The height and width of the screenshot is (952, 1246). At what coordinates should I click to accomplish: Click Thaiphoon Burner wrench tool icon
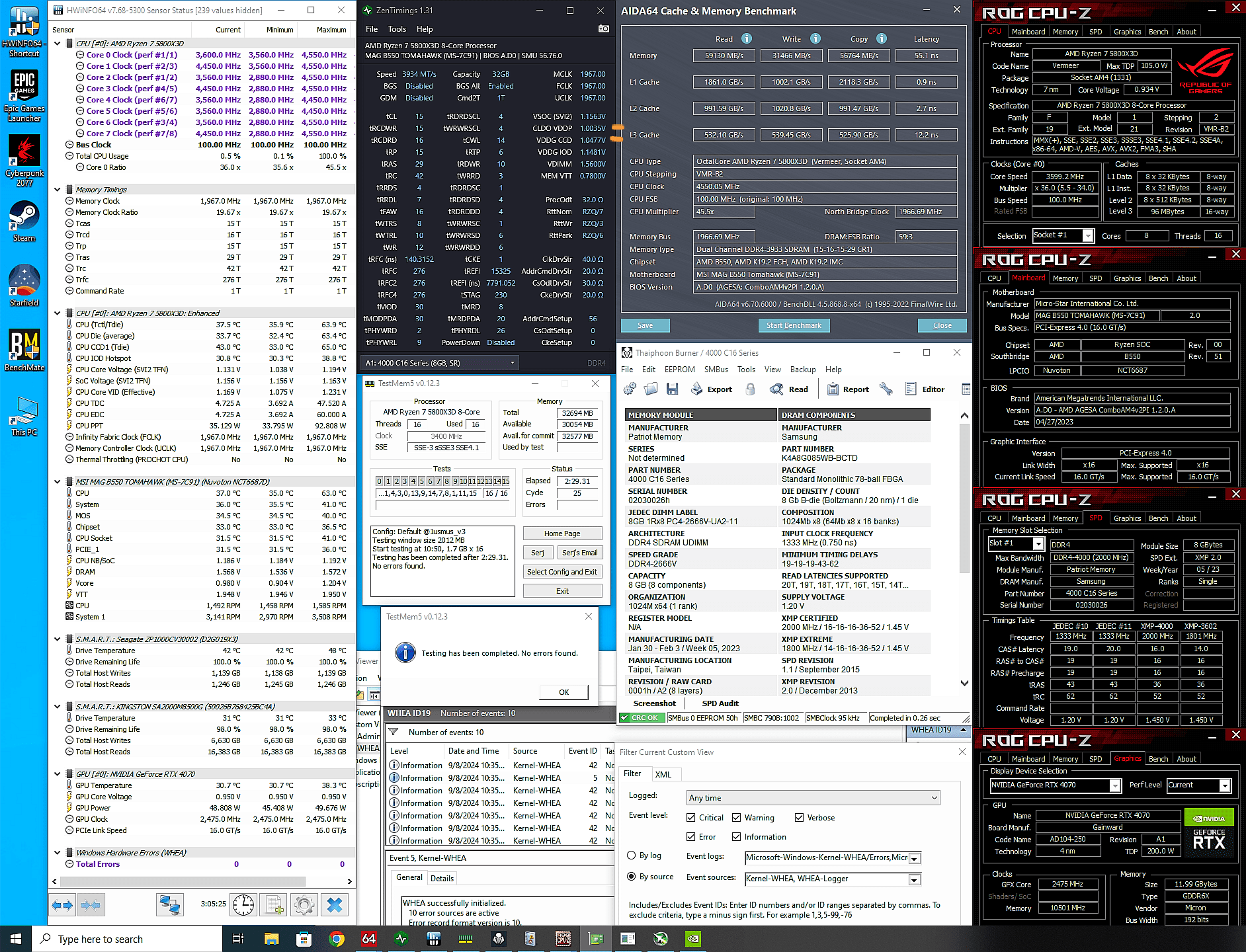point(886,389)
